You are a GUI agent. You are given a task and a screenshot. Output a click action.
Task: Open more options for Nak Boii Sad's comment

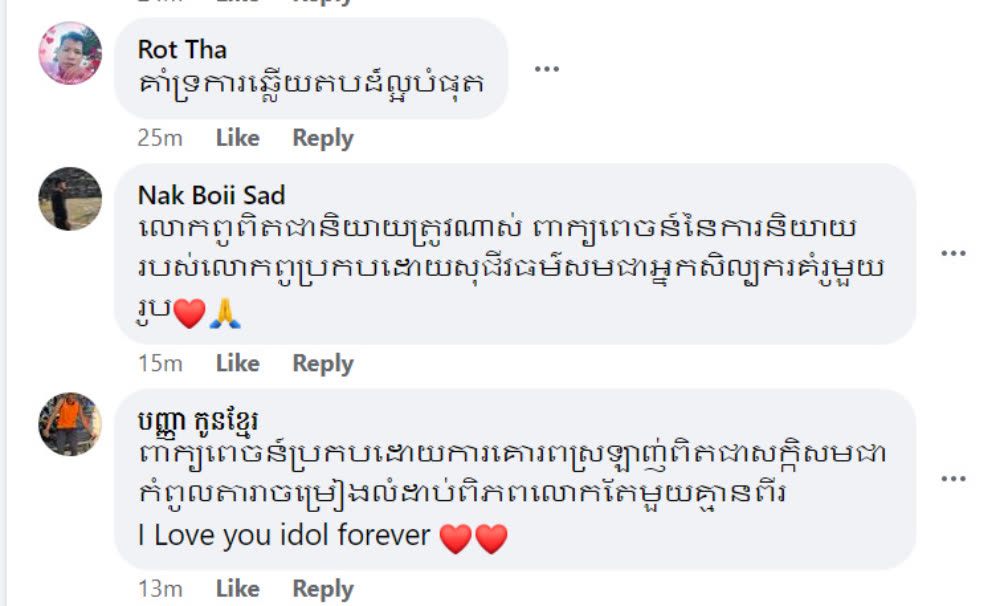pos(953,253)
